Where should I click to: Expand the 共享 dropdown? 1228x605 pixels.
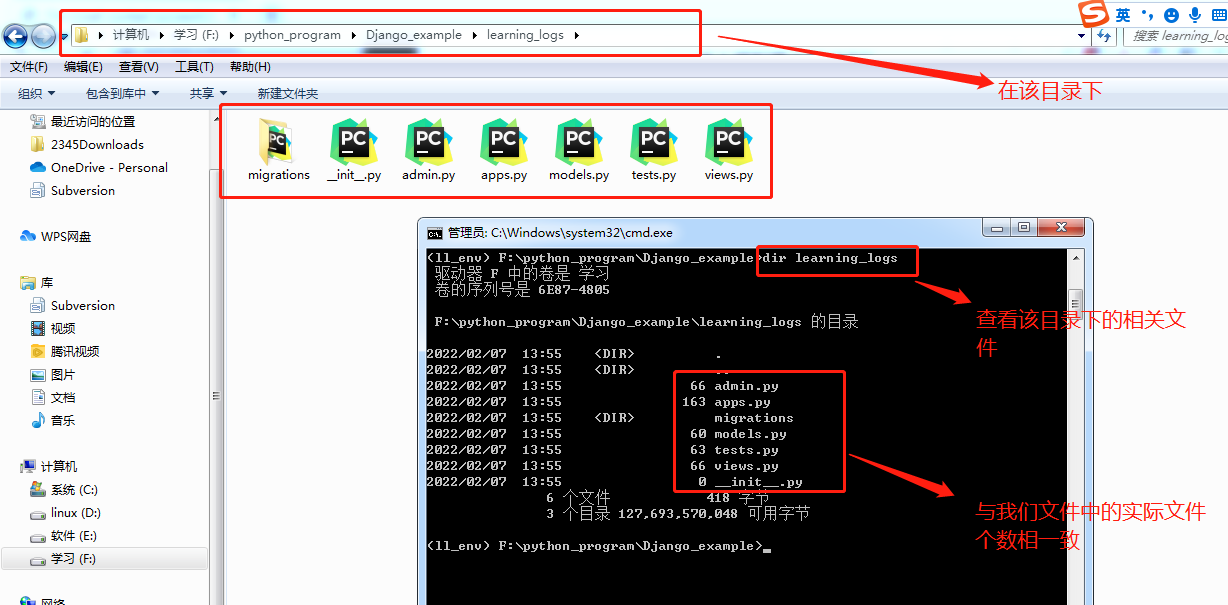point(208,93)
